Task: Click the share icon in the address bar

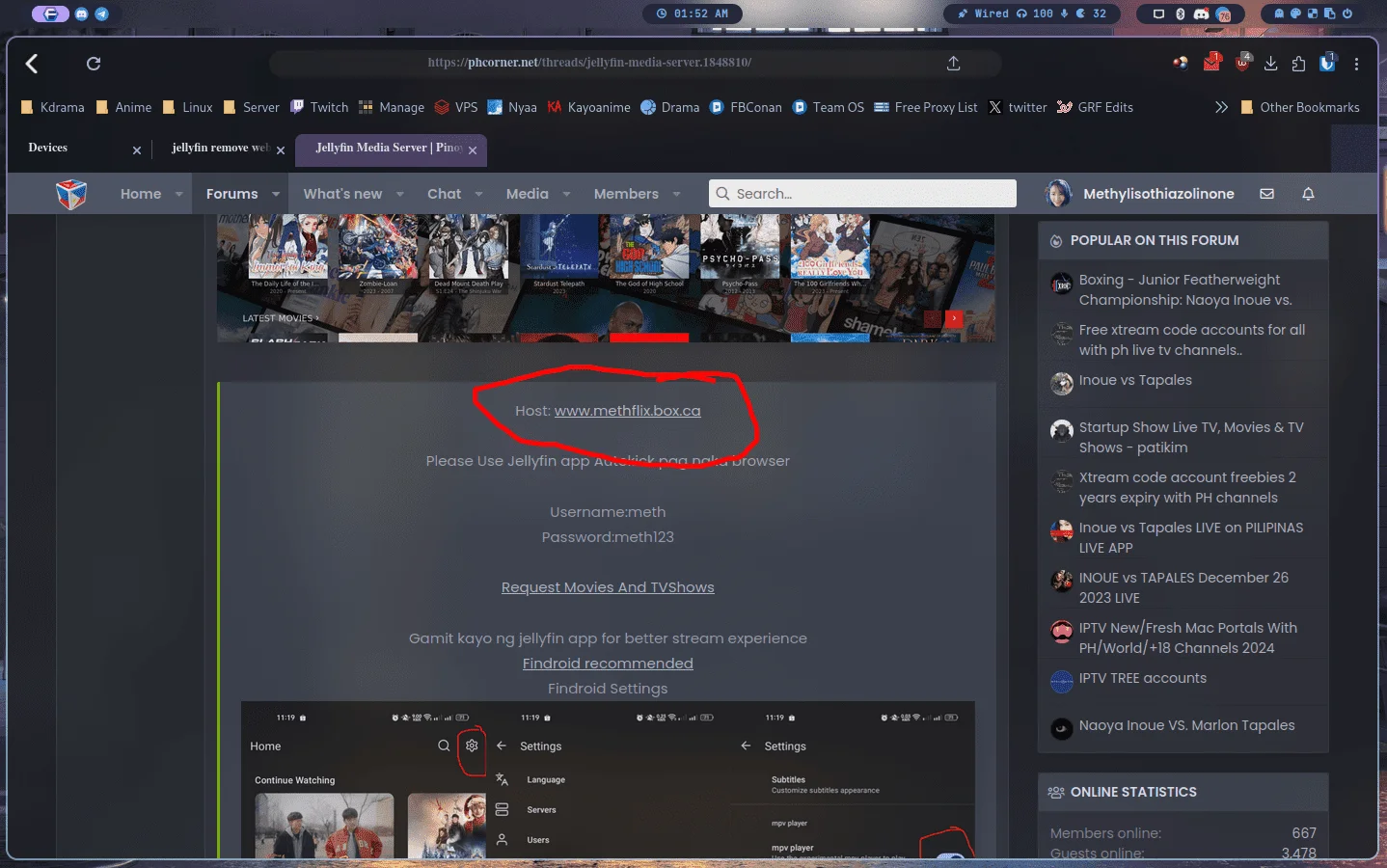Action: [953, 64]
